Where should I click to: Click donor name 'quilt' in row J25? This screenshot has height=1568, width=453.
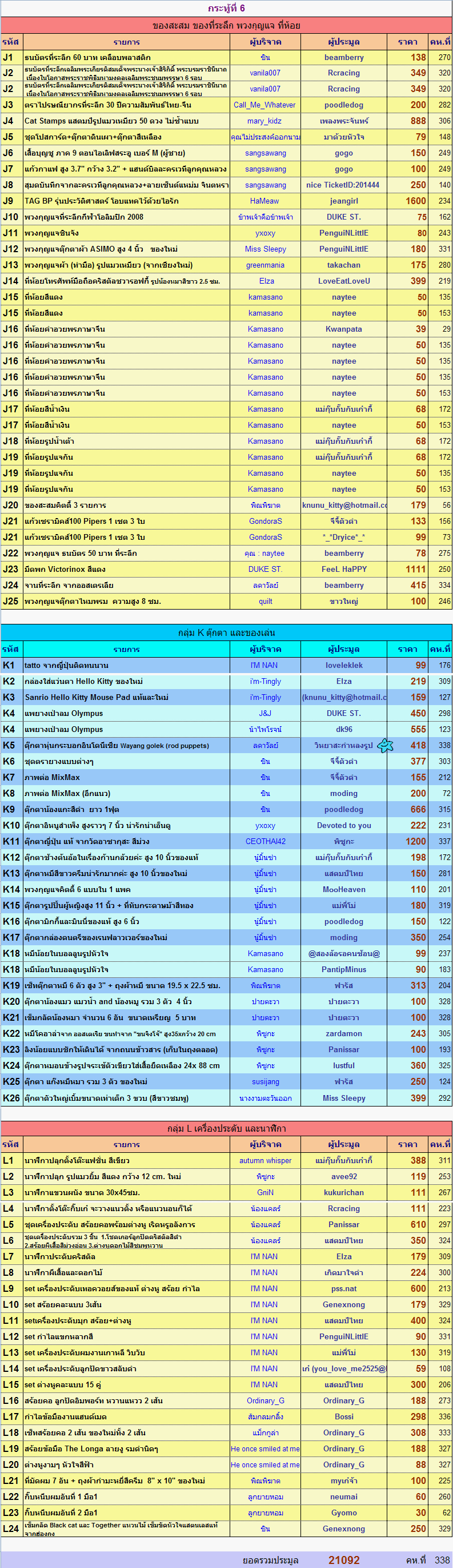(x=265, y=601)
